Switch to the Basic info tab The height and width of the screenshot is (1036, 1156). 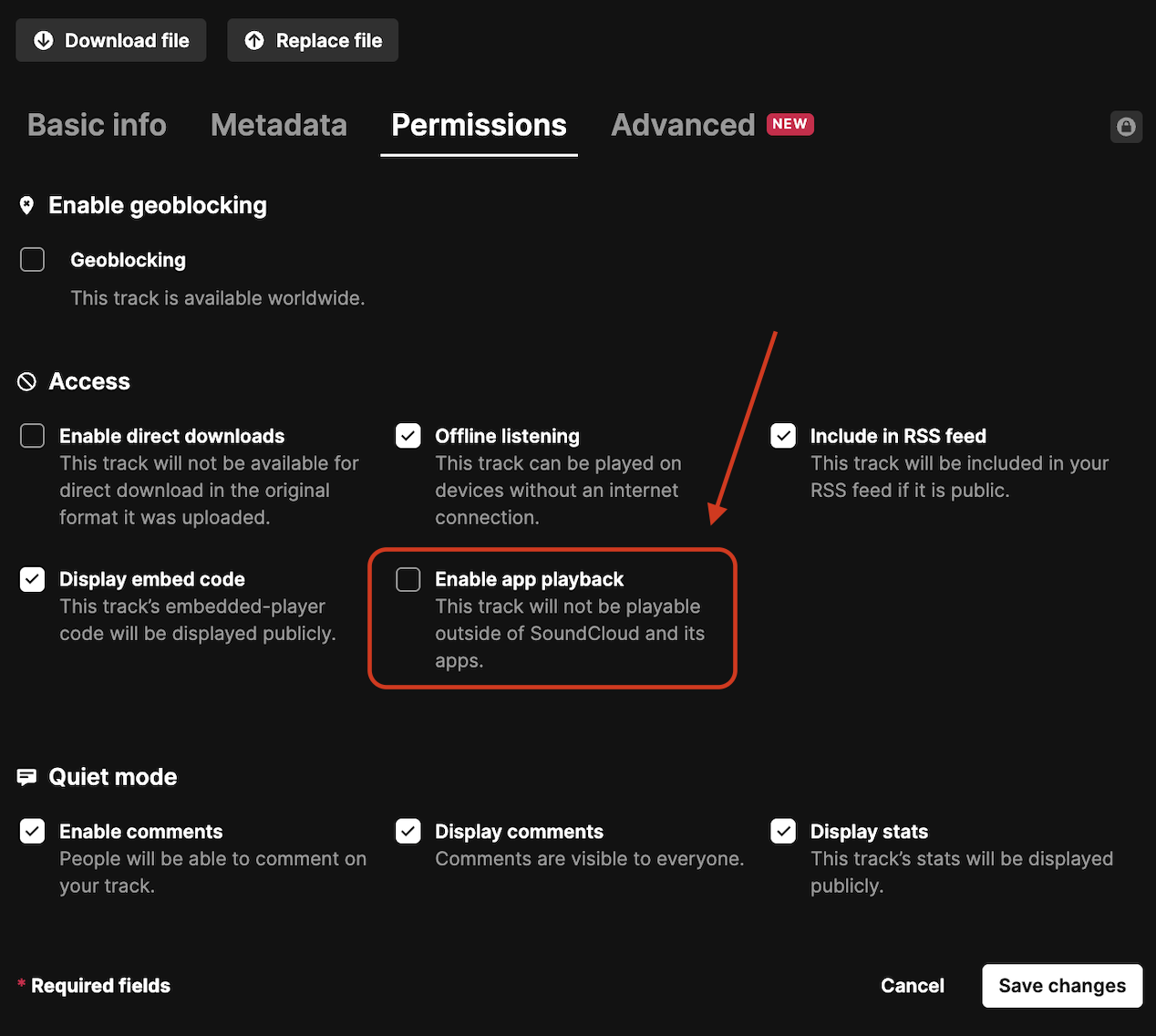coord(96,125)
